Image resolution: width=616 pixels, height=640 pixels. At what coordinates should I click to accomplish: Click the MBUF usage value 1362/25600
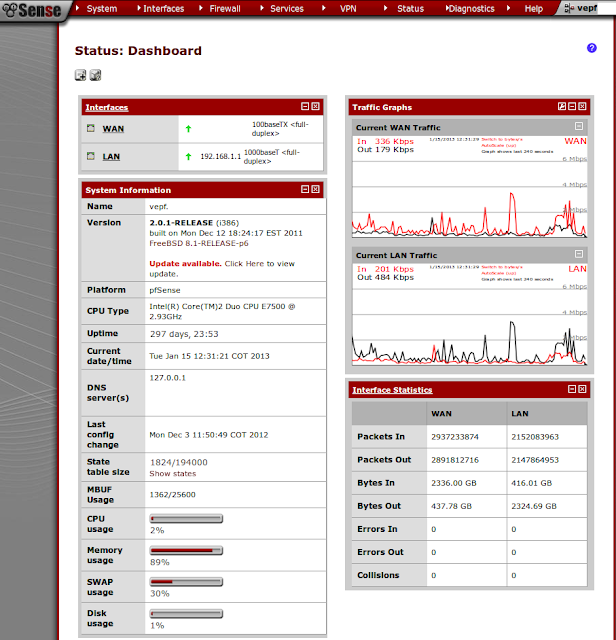(172, 495)
